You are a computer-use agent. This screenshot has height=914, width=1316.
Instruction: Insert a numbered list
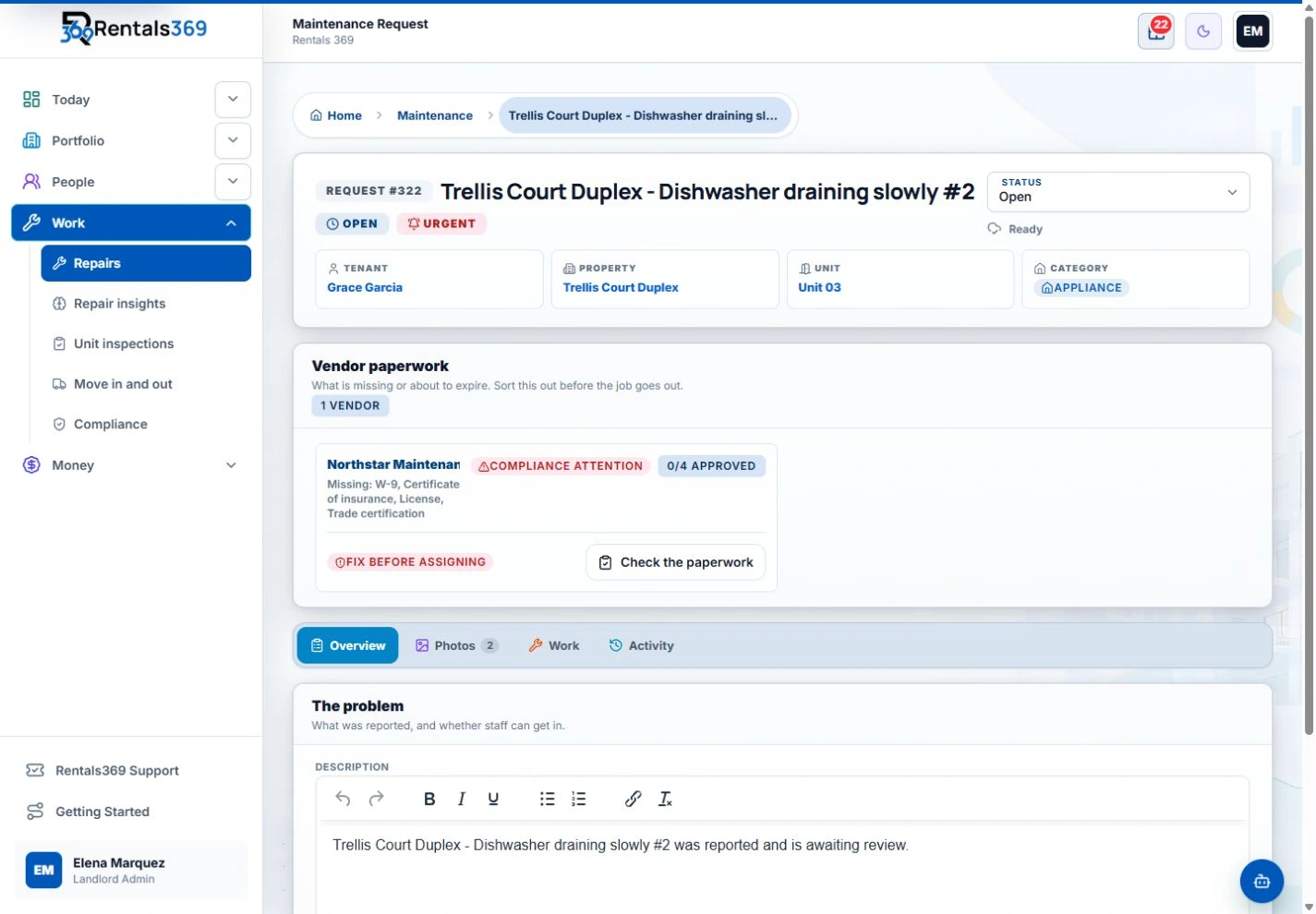[578, 799]
